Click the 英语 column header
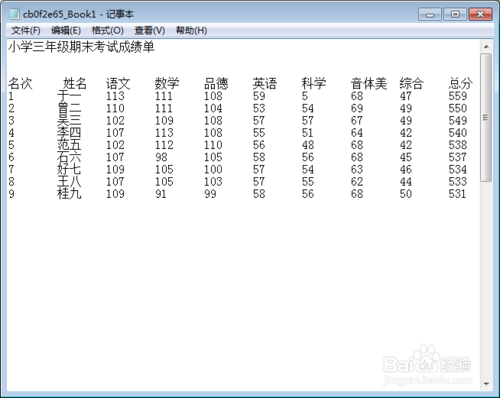Image resolution: width=500 pixels, height=398 pixels. click(x=265, y=83)
